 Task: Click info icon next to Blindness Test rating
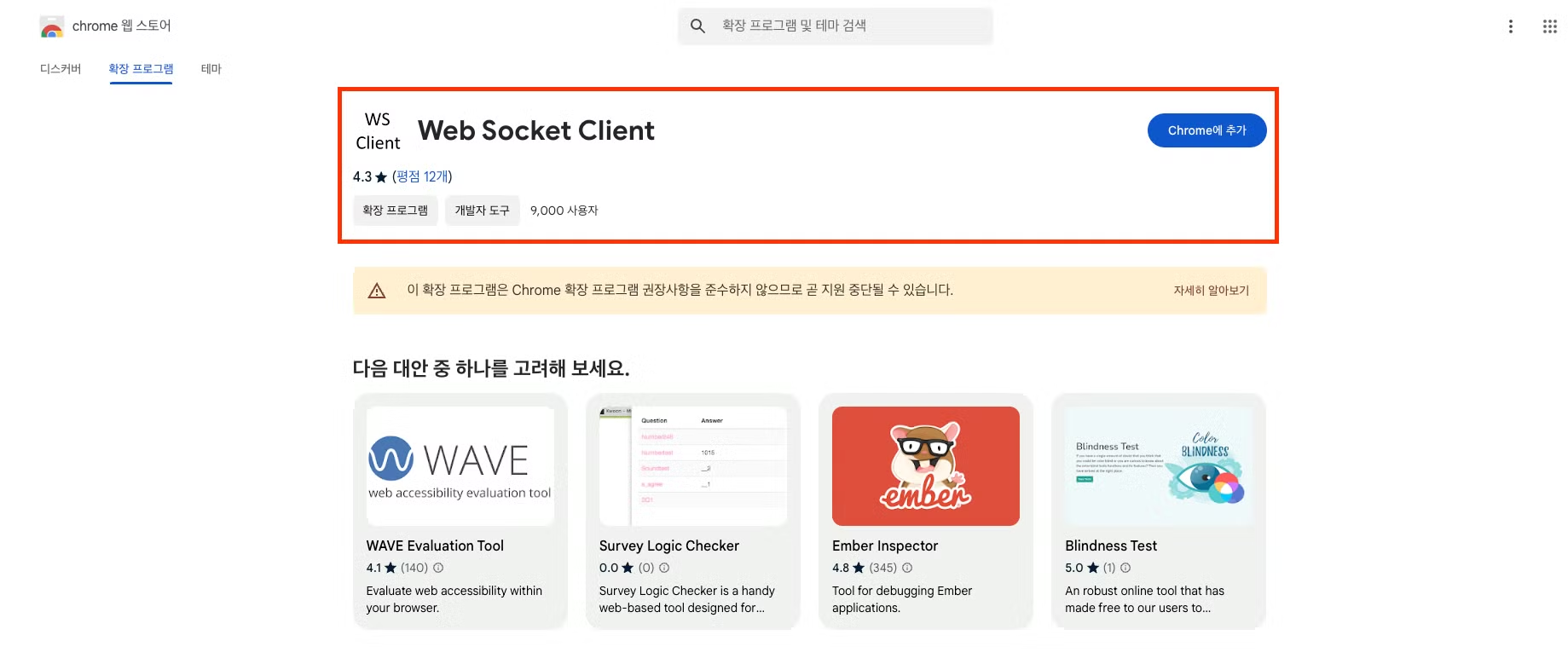point(1125,568)
